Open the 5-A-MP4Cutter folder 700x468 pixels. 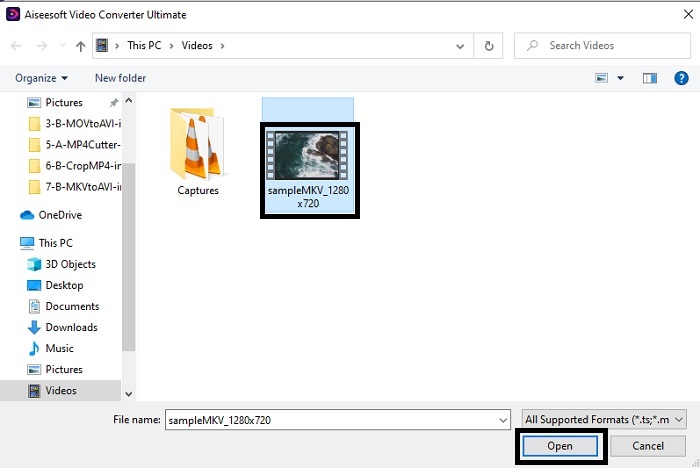pyautogui.click(x=75, y=145)
